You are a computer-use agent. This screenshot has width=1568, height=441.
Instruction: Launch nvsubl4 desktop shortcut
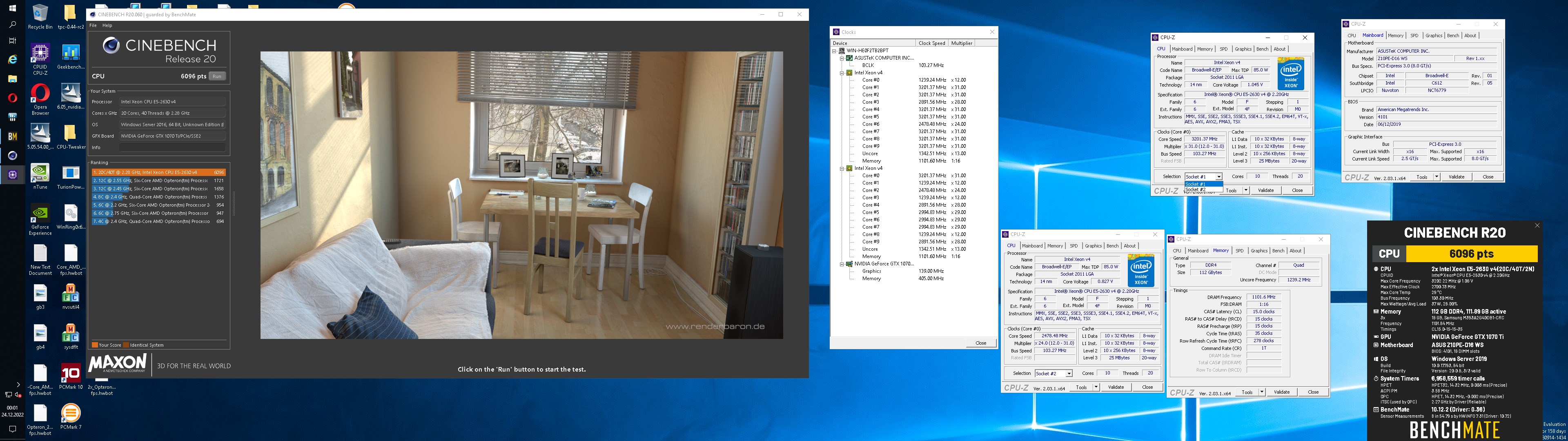pos(71,296)
